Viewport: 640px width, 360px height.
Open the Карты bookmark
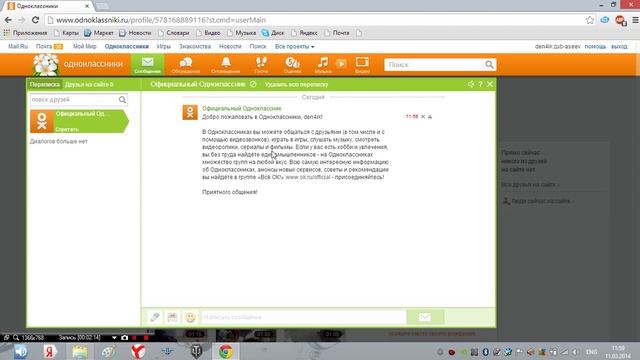click(66, 33)
